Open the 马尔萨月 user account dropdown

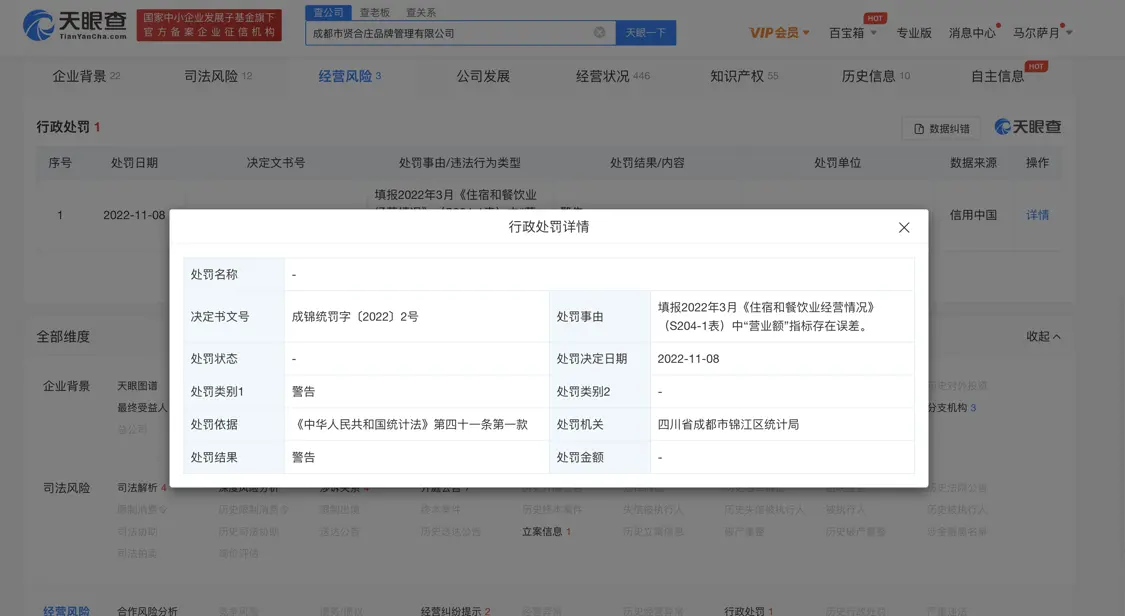(1042, 33)
